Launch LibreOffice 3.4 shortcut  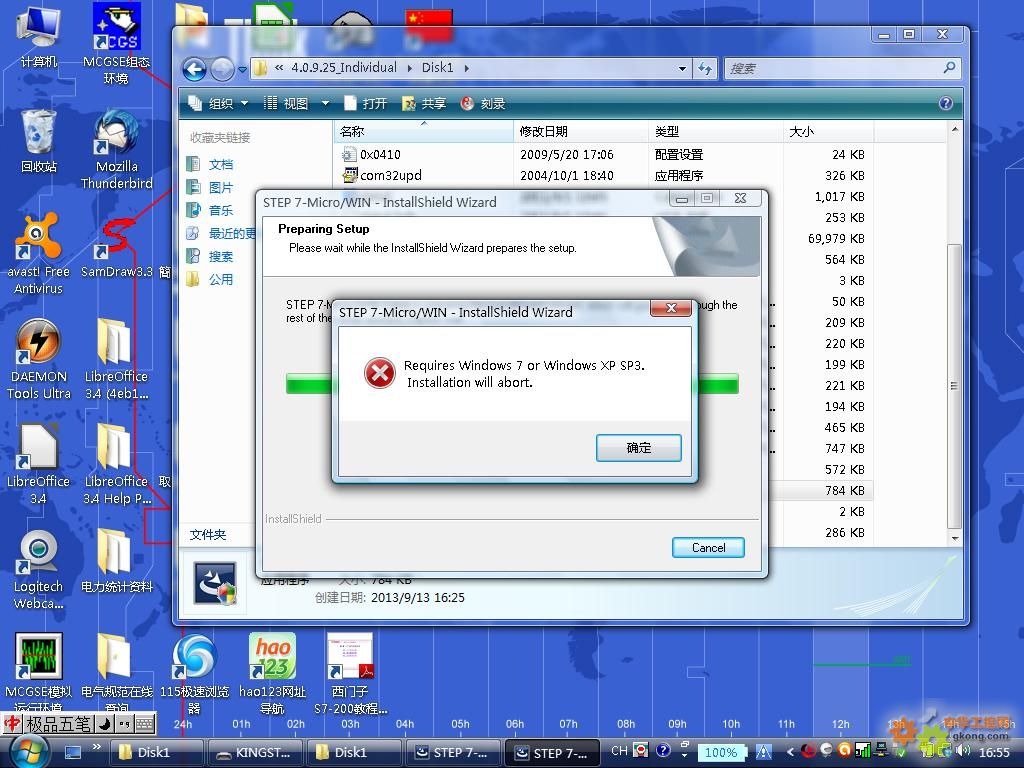(x=38, y=464)
